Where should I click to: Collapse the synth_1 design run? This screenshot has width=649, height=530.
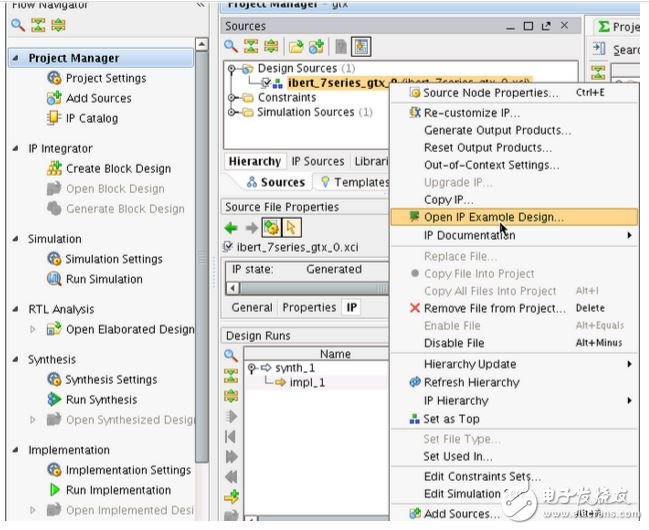[251, 368]
